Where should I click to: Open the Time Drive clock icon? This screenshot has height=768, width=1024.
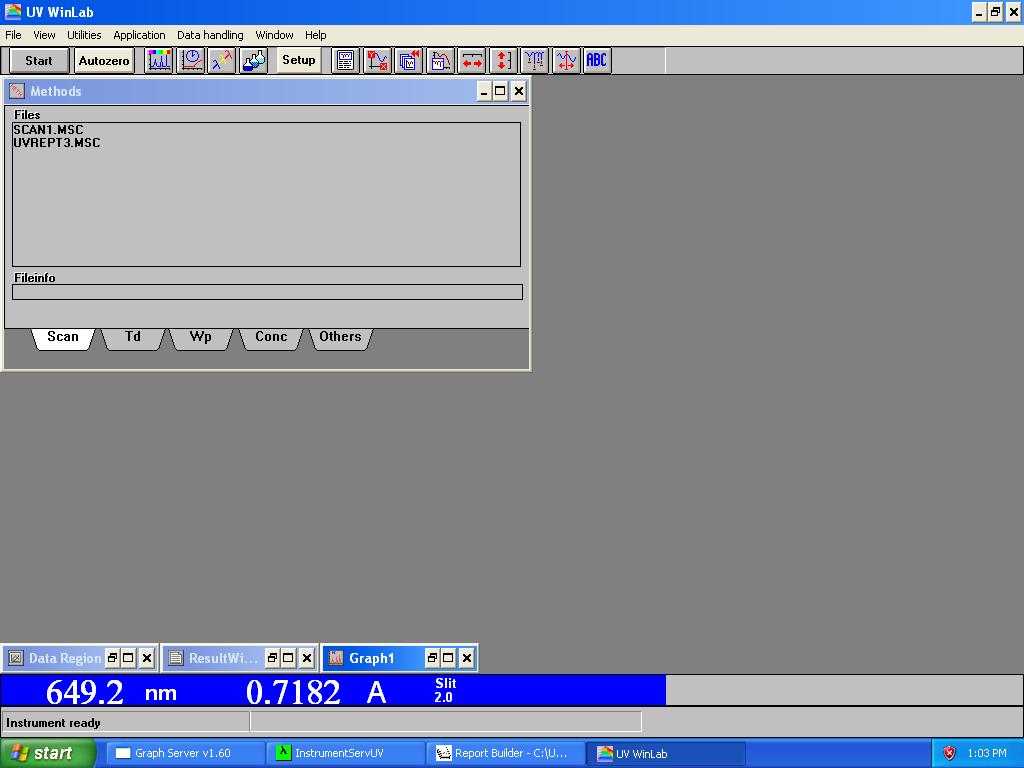click(191, 61)
